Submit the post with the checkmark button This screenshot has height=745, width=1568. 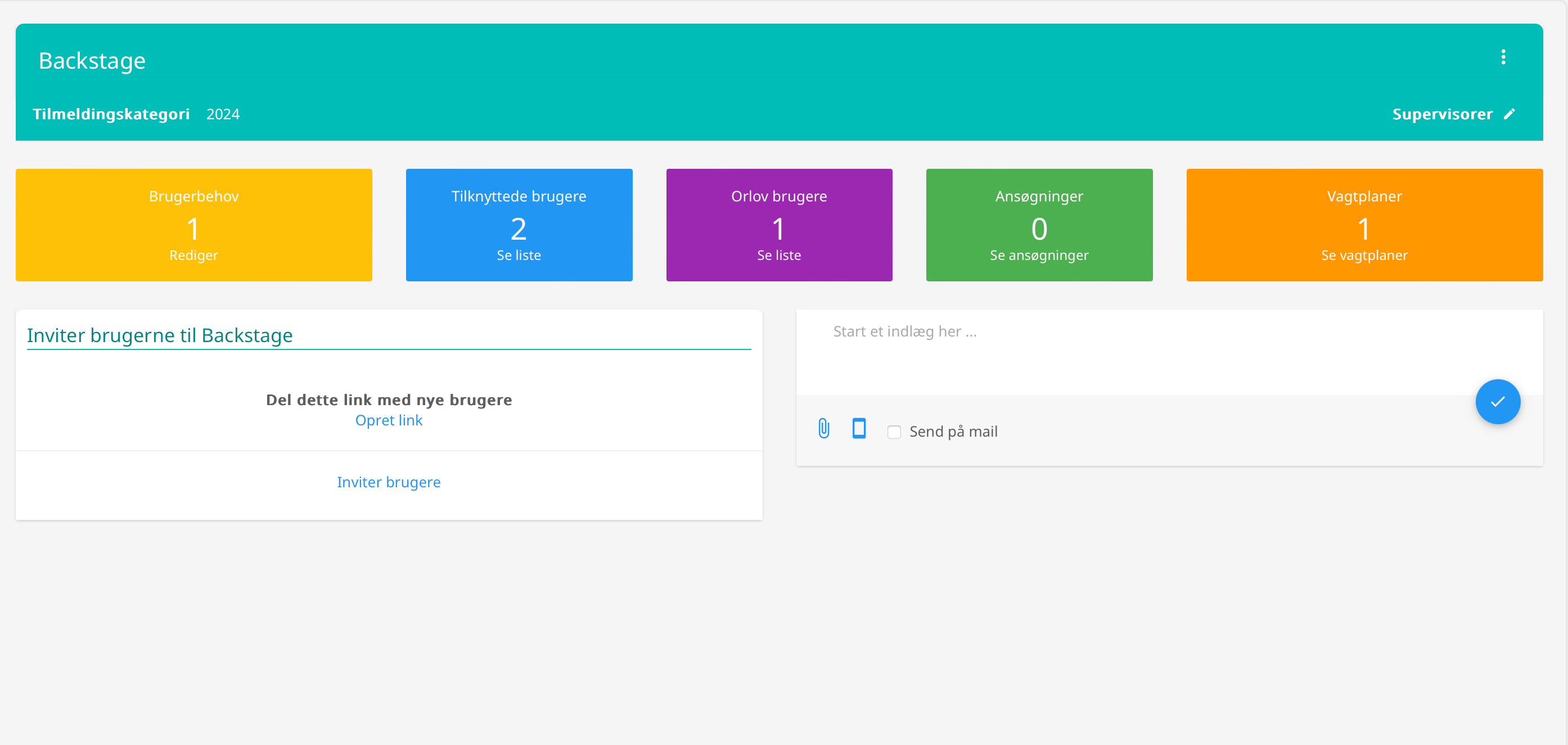[x=1497, y=401]
